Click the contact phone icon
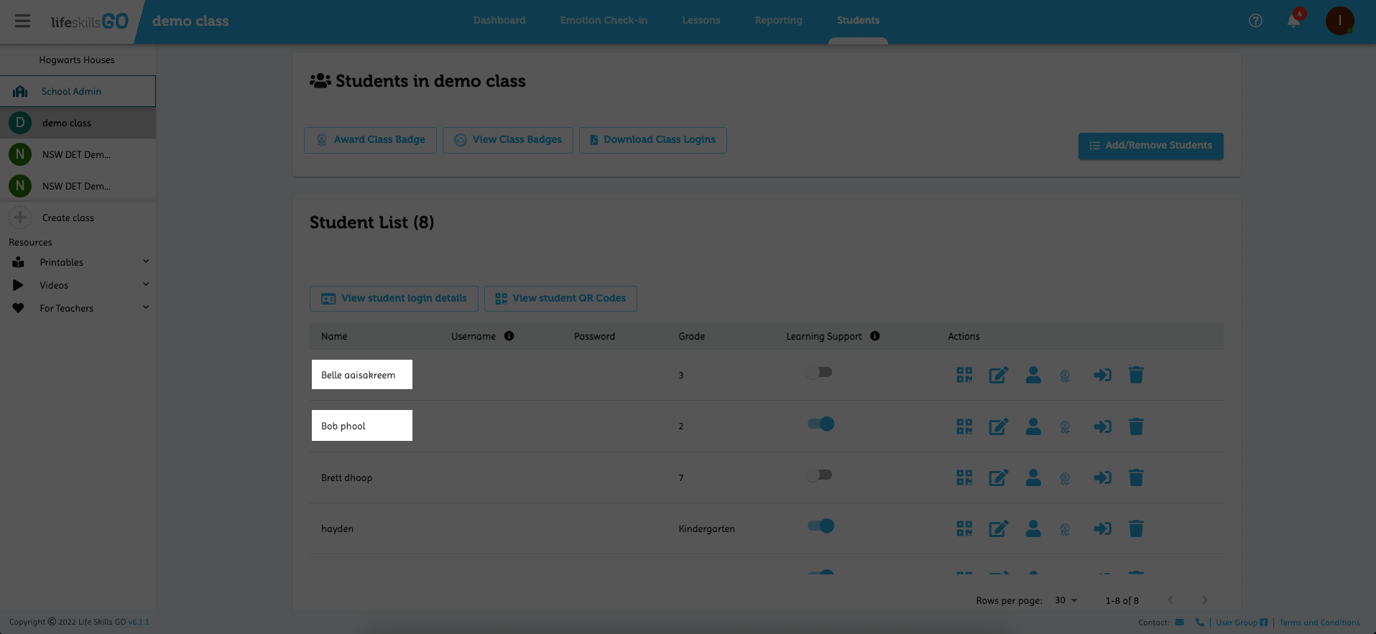Image resolution: width=1376 pixels, height=634 pixels. point(1199,622)
